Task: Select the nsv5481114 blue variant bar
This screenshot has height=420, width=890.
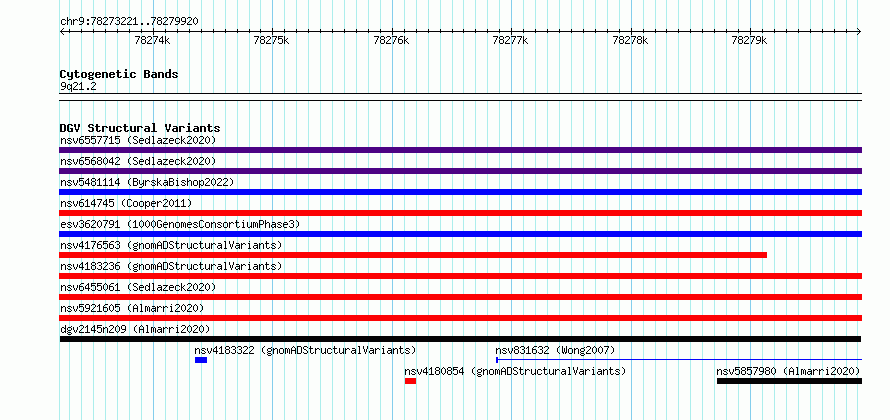Action: pos(460,192)
